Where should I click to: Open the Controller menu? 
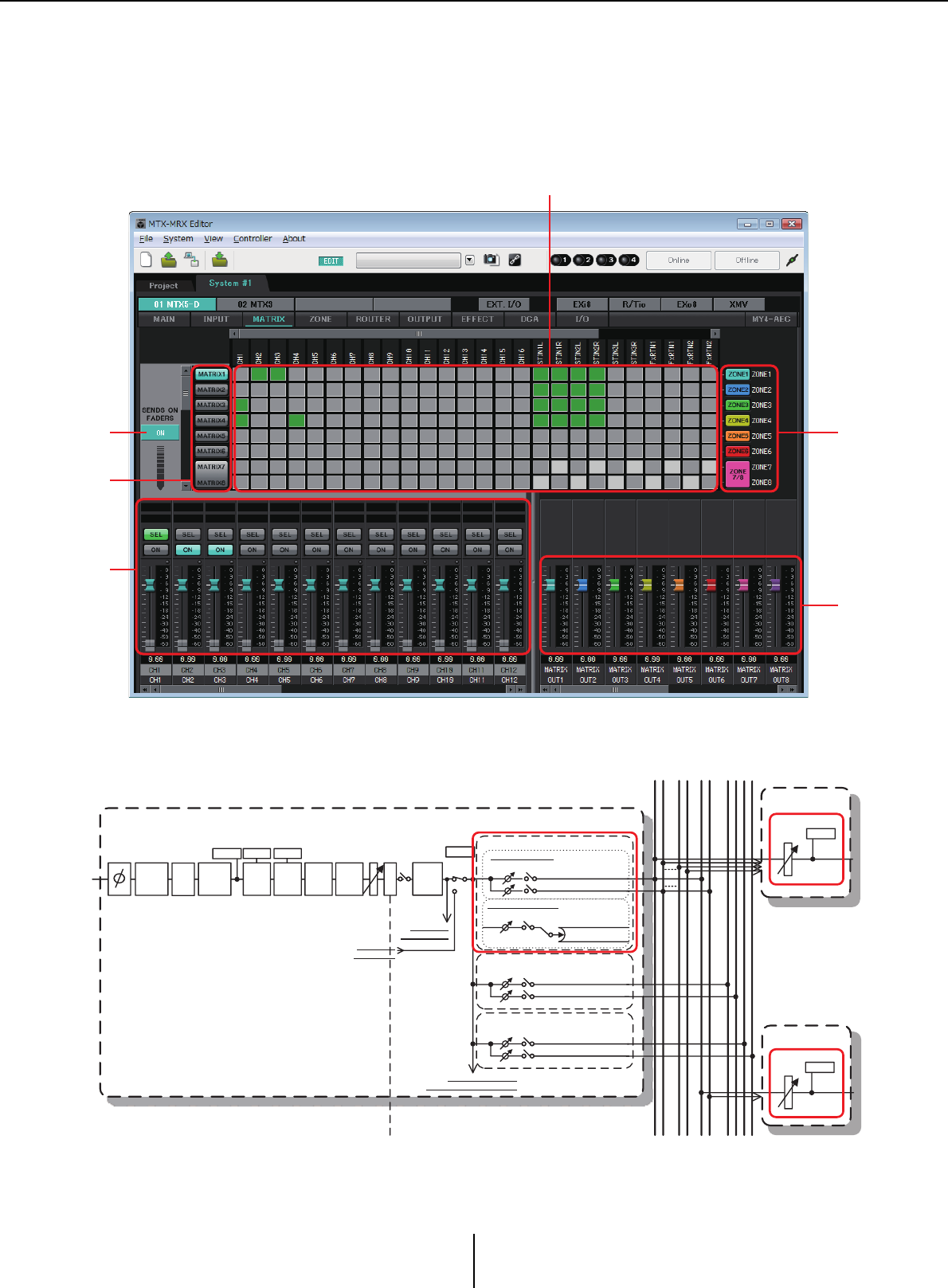pyautogui.click(x=253, y=238)
